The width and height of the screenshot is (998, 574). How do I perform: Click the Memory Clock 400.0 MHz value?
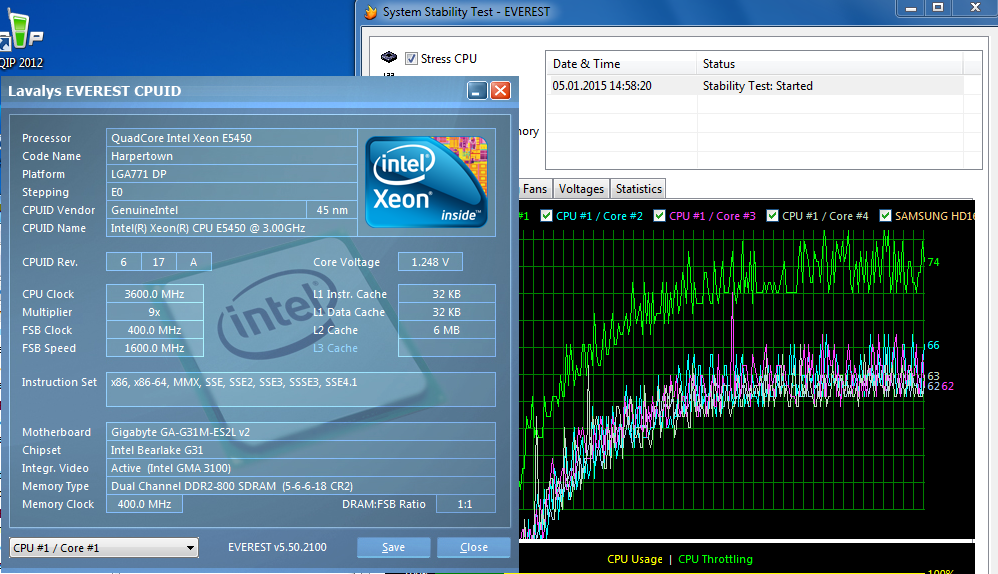[x=144, y=504]
